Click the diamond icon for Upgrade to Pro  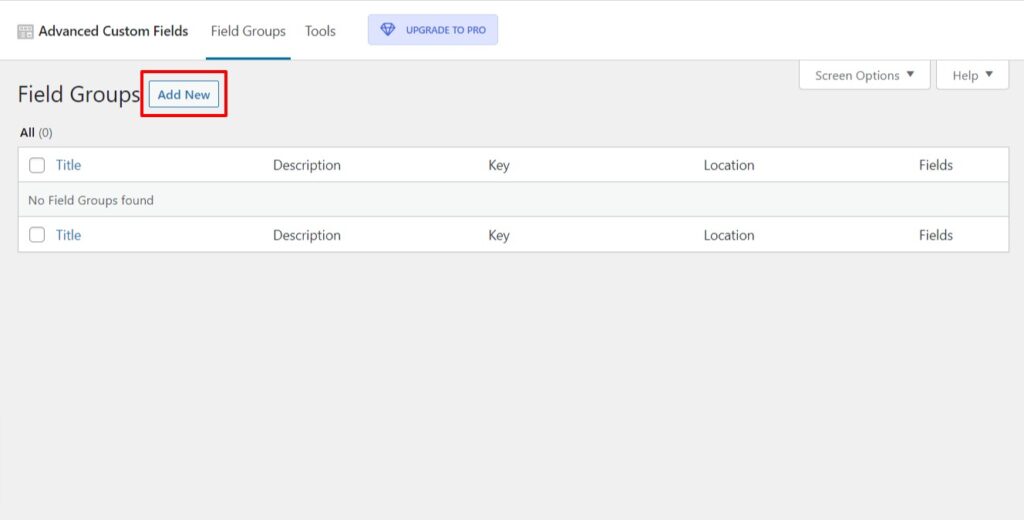388,30
